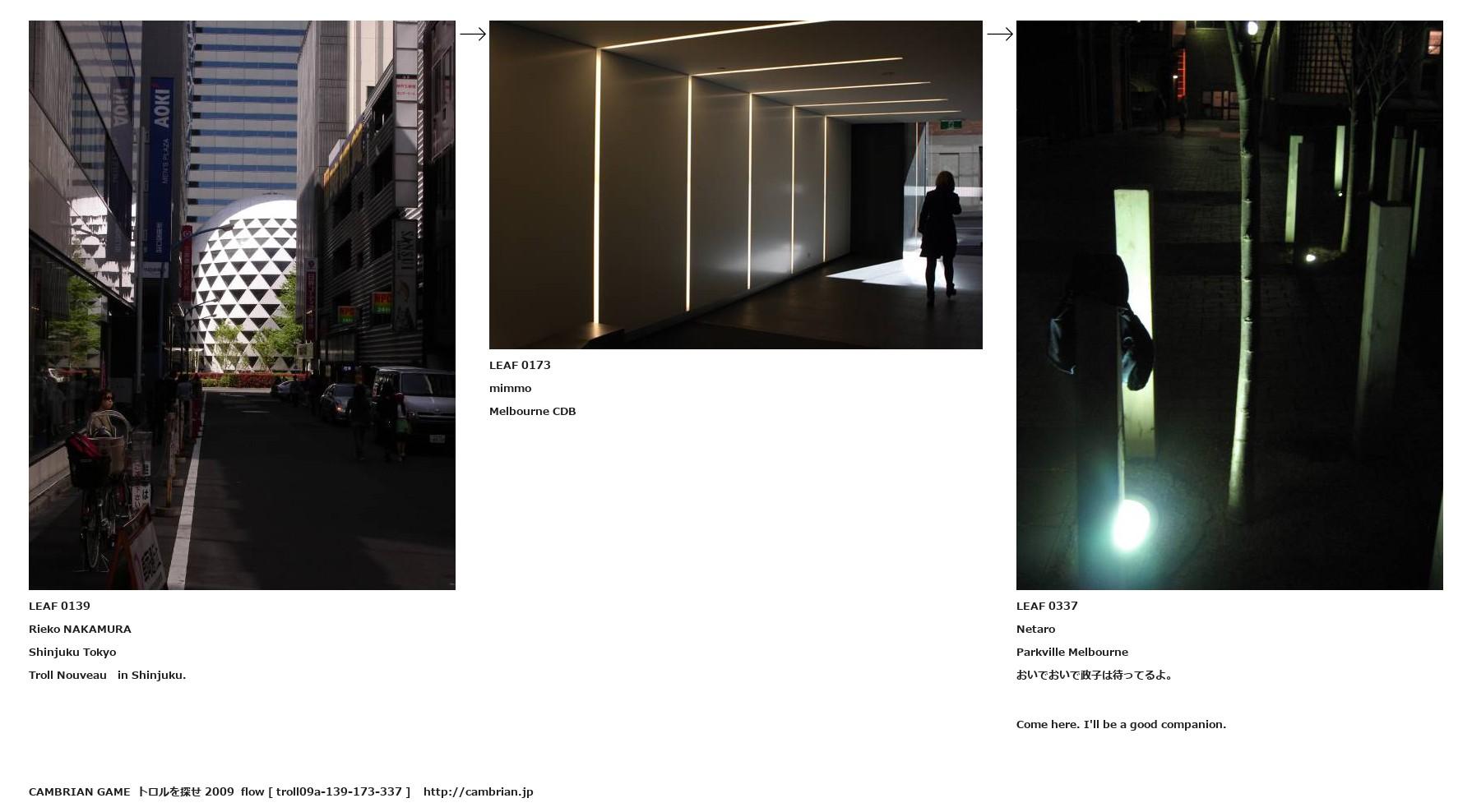Click the caption Come here. I'll be a good companion
The height and width of the screenshot is (812, 1472).
pos(1121,724)
